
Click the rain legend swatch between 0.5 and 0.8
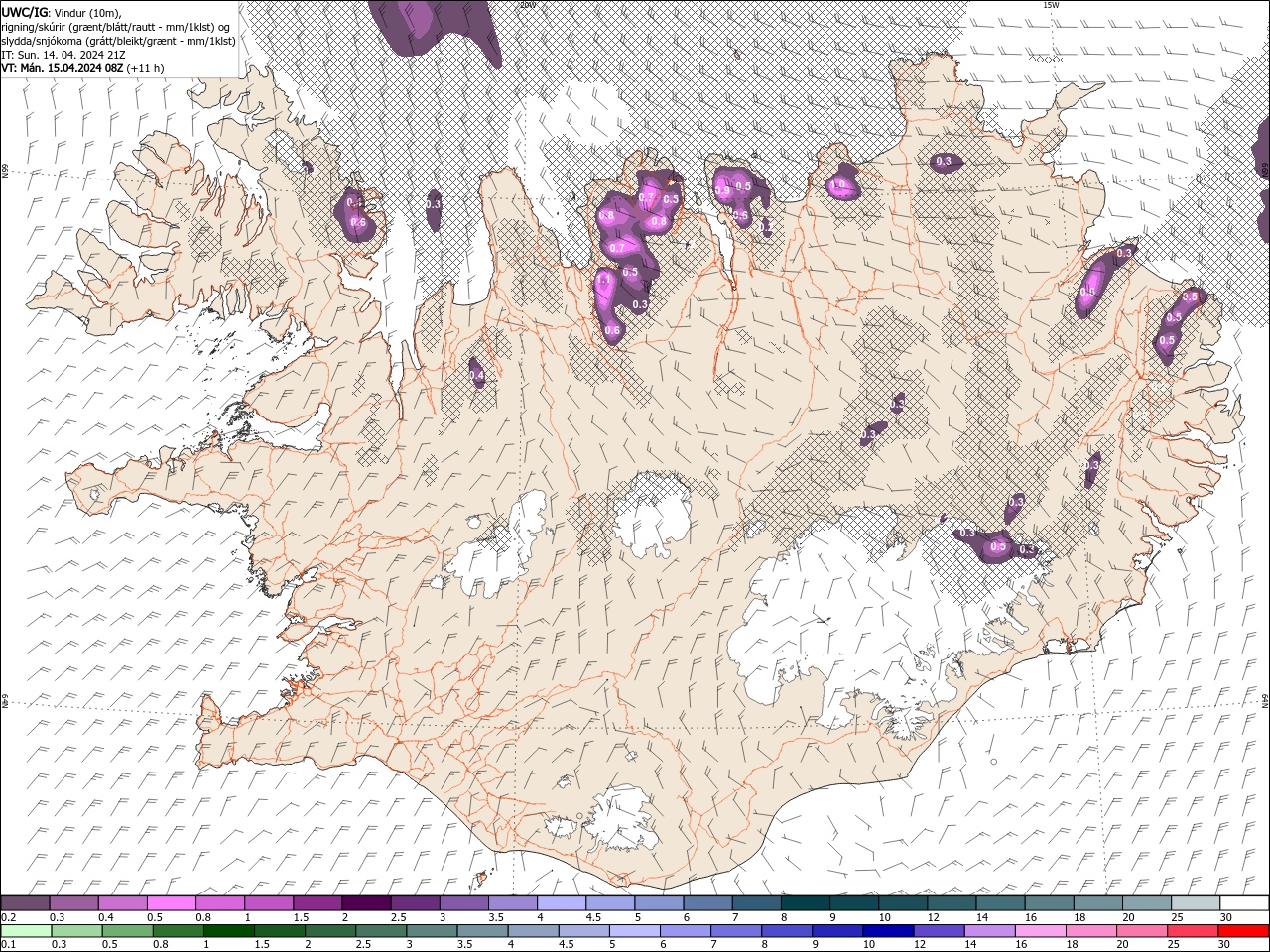[x=127, y=931]
